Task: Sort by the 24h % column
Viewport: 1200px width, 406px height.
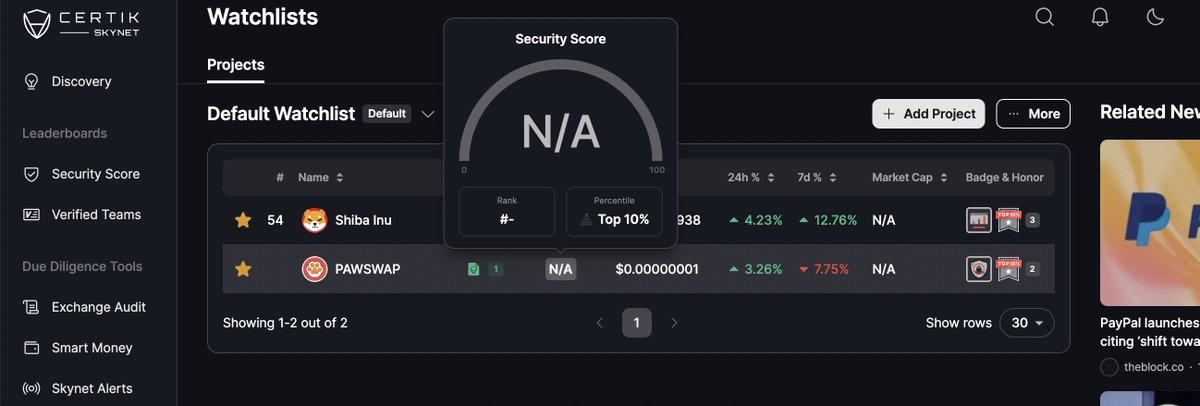Action: [750, 177]
